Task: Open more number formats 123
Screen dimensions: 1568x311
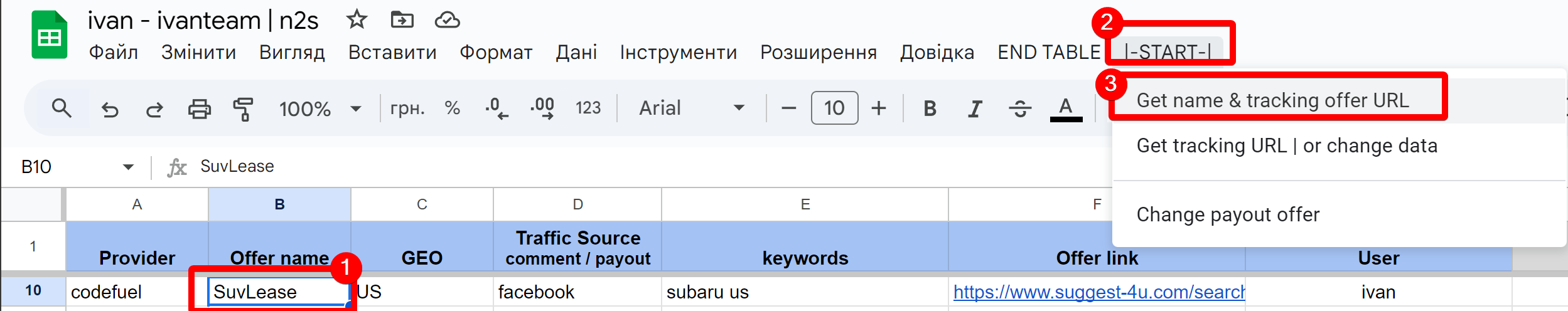Action: [x=588, y=108]
